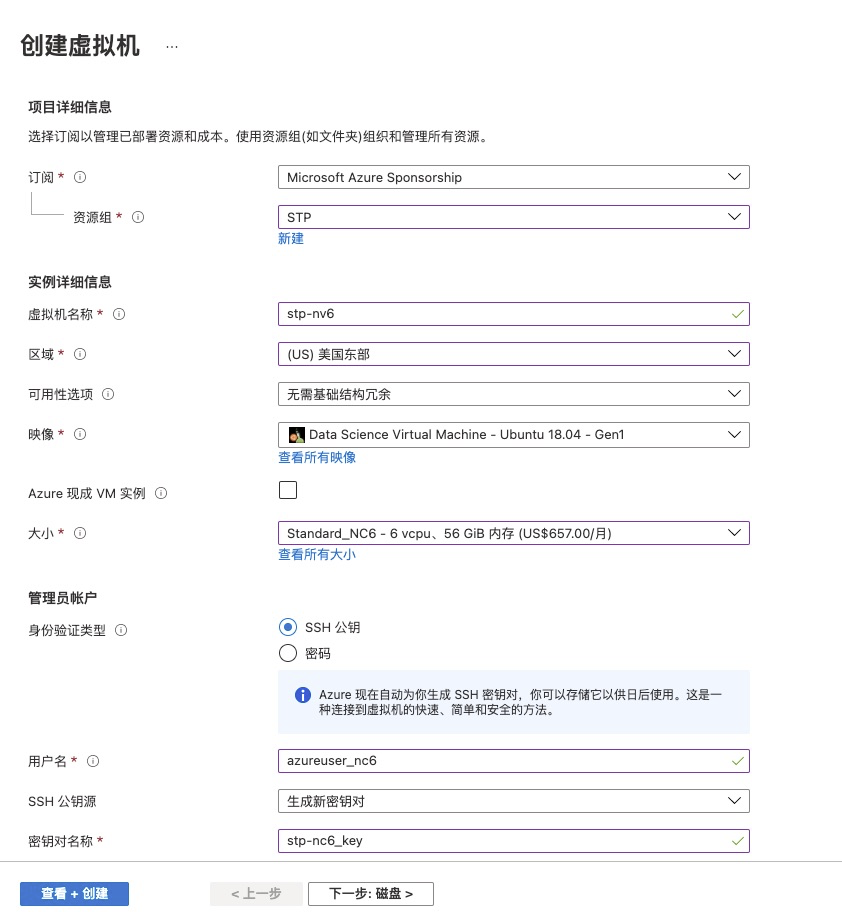Open the 区域 dropdown showing 美国东部
Viewport: 842px width, 918px height.
pos(514,354)
